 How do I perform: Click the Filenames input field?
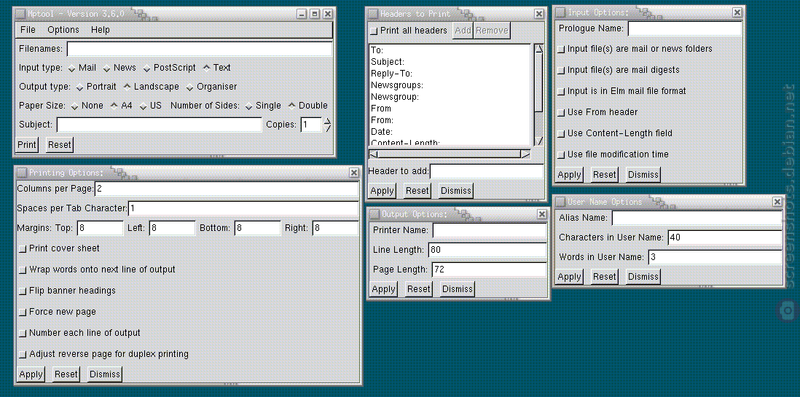(199, 49)
